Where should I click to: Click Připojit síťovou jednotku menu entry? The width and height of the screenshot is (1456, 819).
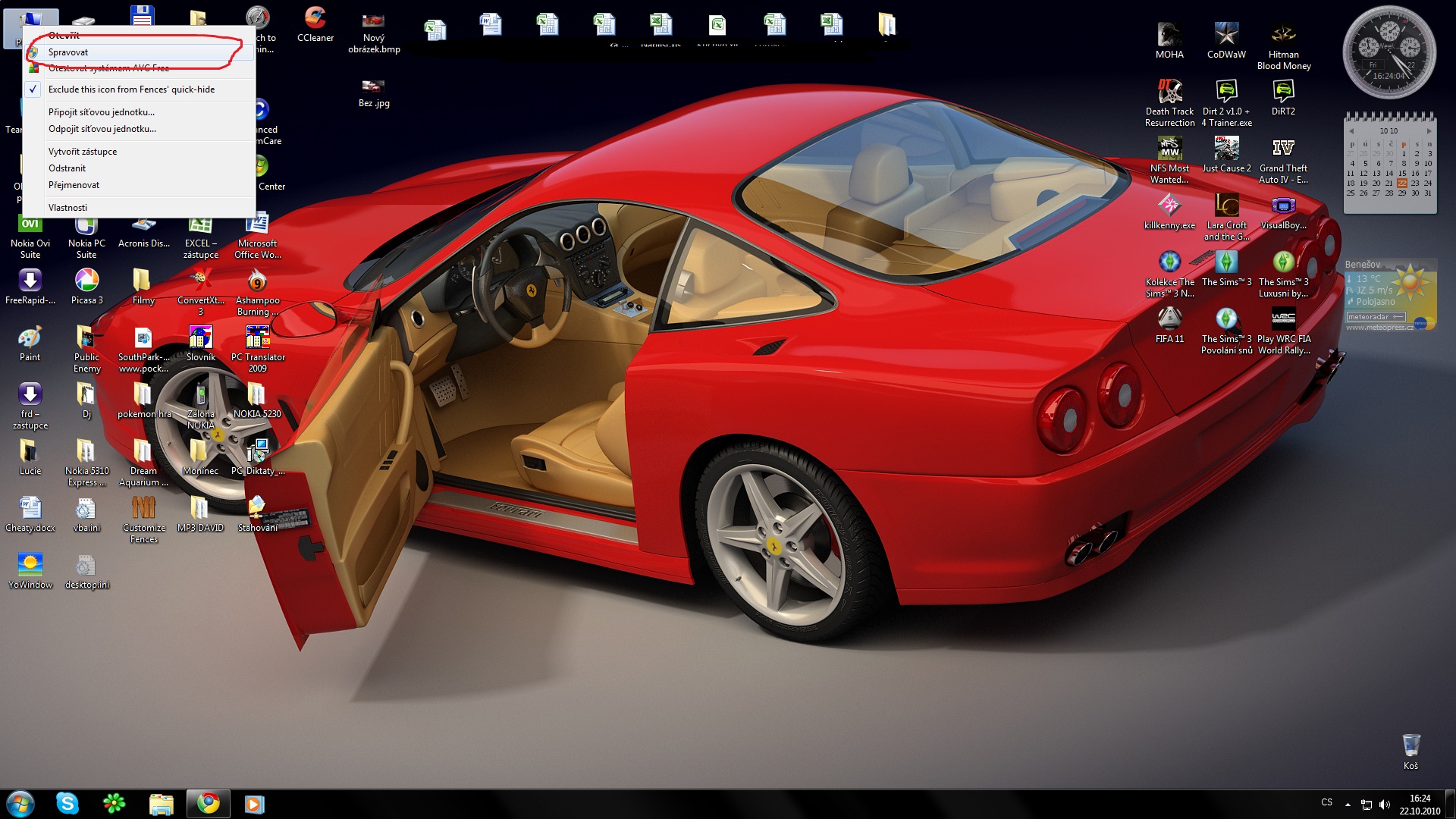tap(102, 112)
